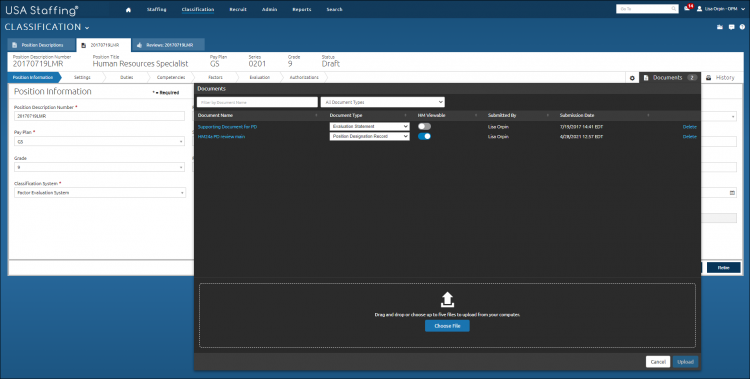750x379 pixels.
Task: Open Evaluation Statement document type dropdown
Action: 369,126
